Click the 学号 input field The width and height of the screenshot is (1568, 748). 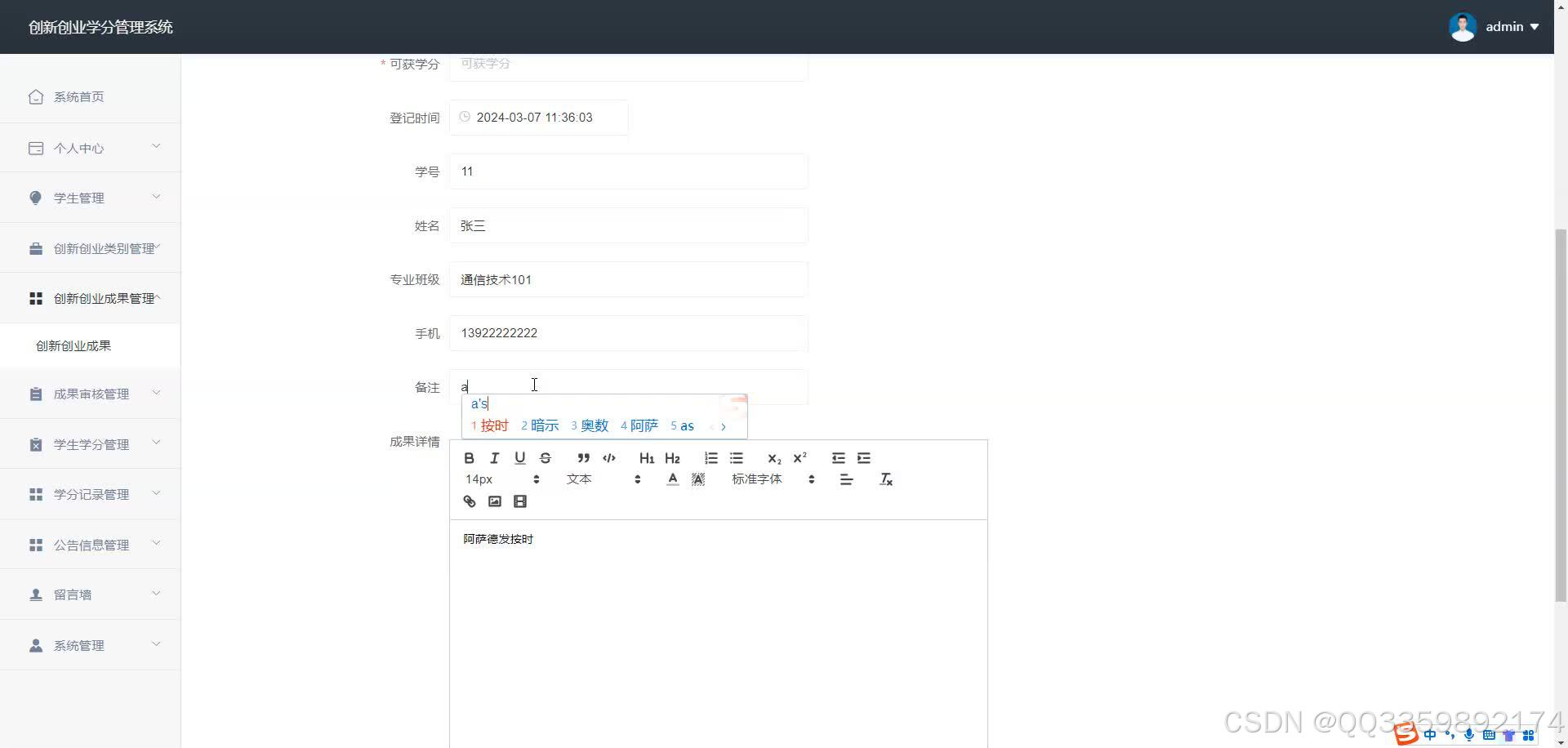point(628,171)
